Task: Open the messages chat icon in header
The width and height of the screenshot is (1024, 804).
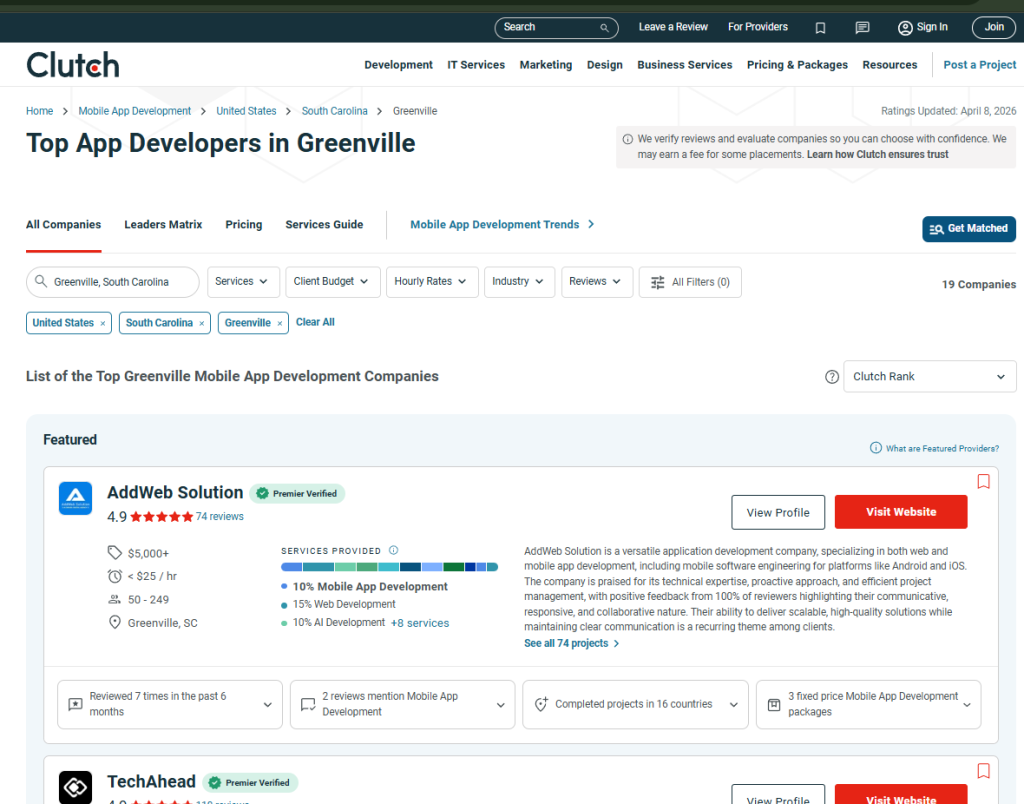Action: [862, 27]
